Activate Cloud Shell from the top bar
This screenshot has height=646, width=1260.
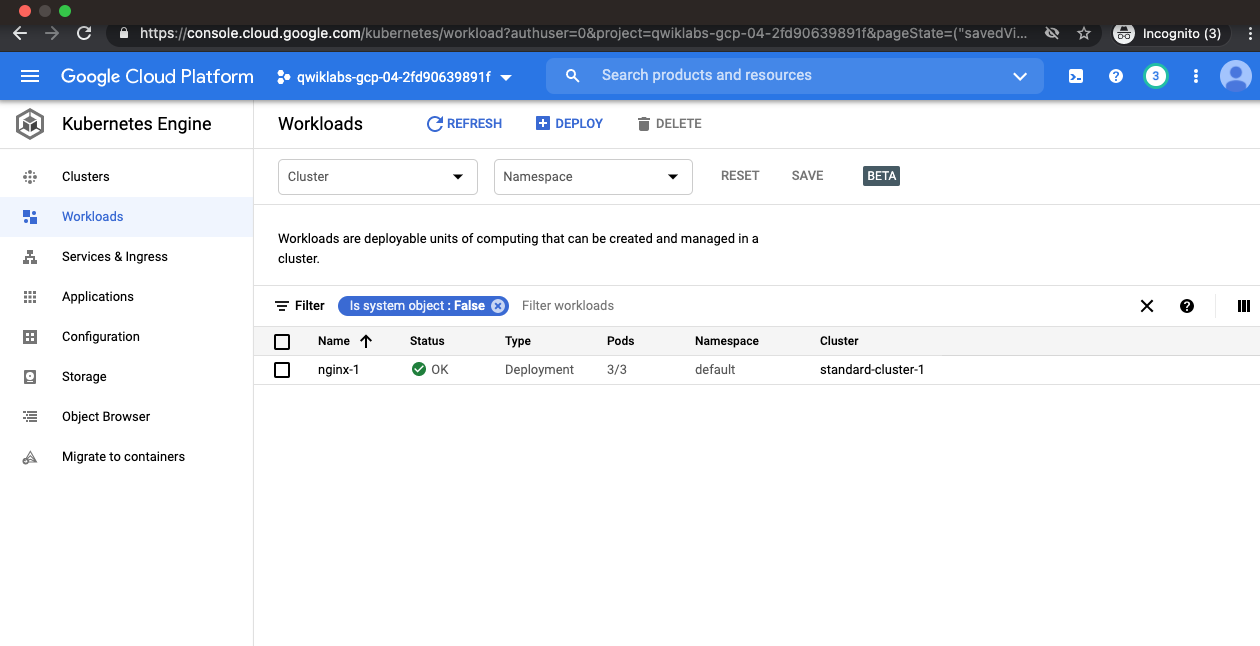pos(1076,76)
